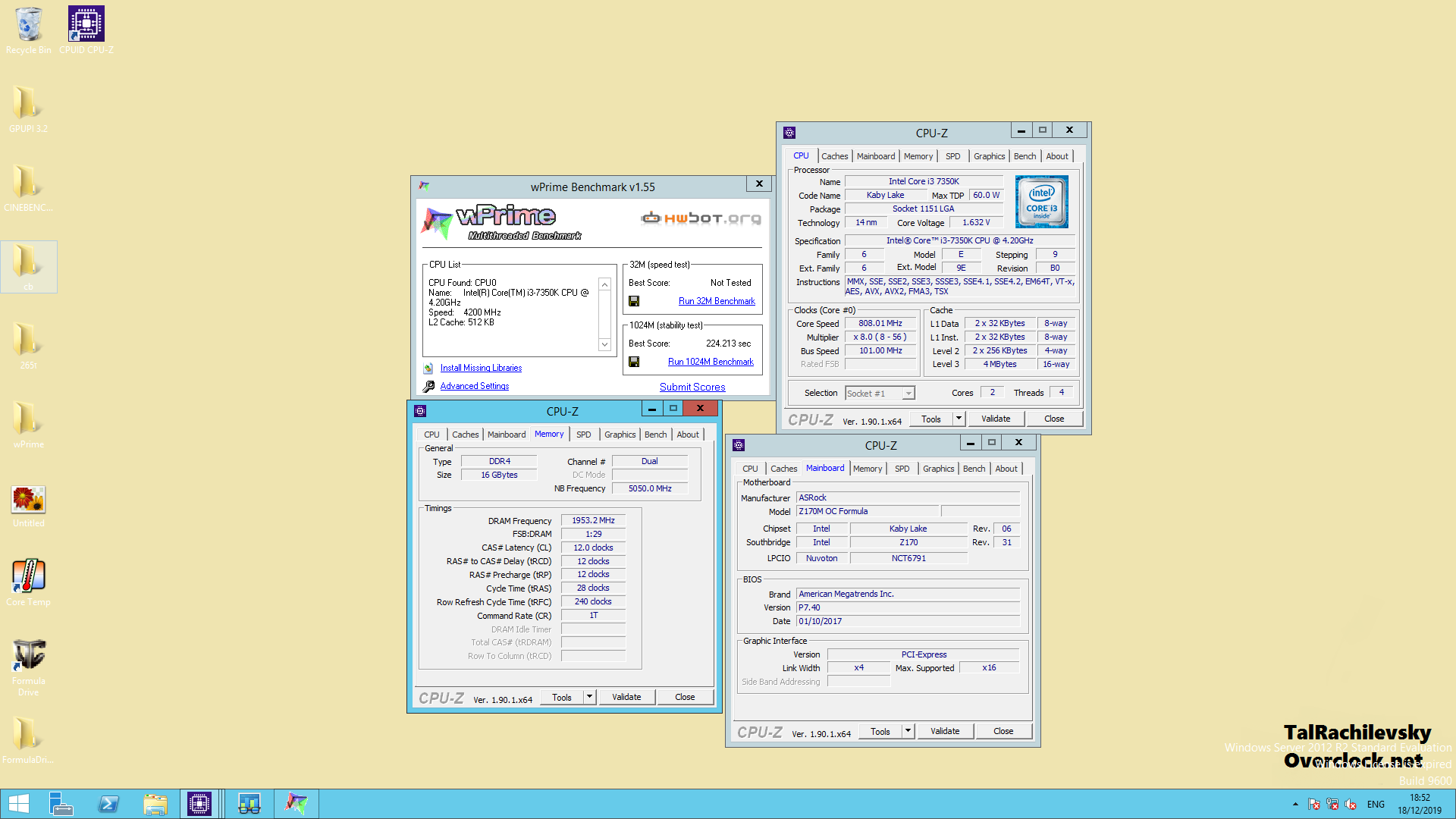Open File Explorer from the taskbar
The width and height of the screenshot is (1456, 819).
click(155, 804)
